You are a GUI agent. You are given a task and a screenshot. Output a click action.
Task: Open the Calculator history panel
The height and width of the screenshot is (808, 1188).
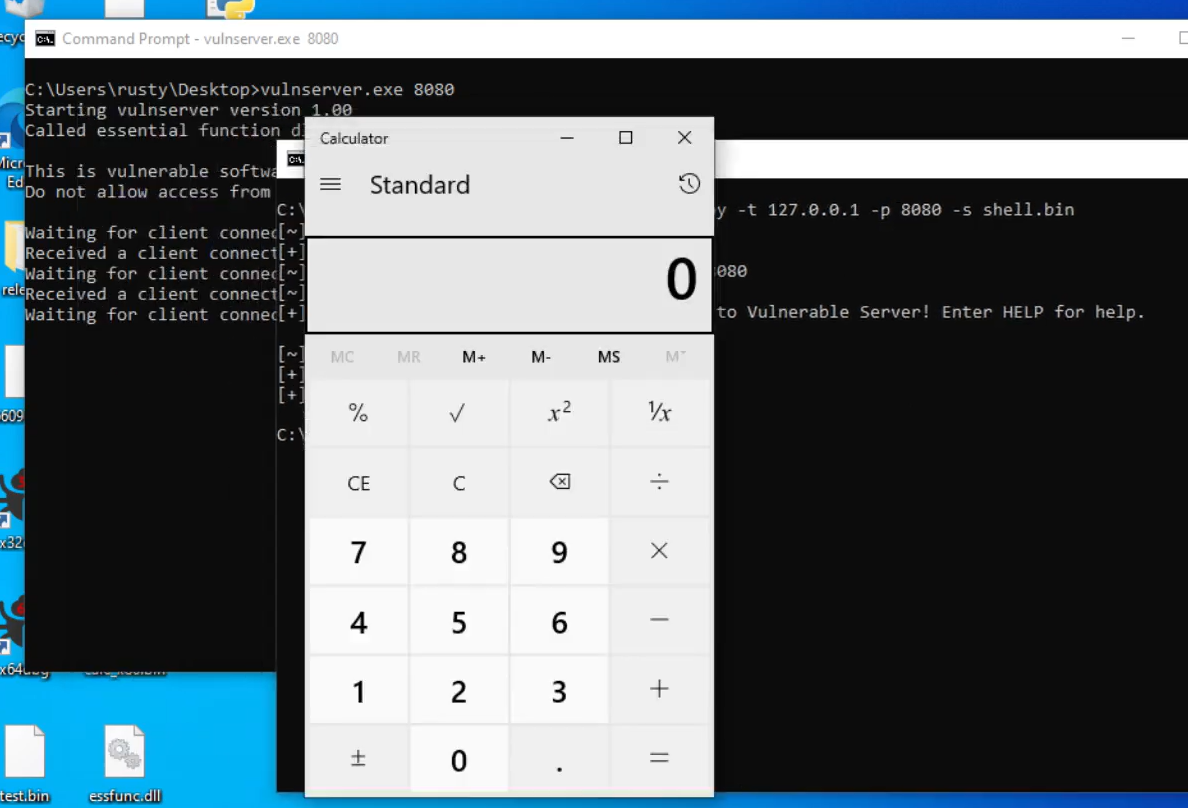coord(689,184)
